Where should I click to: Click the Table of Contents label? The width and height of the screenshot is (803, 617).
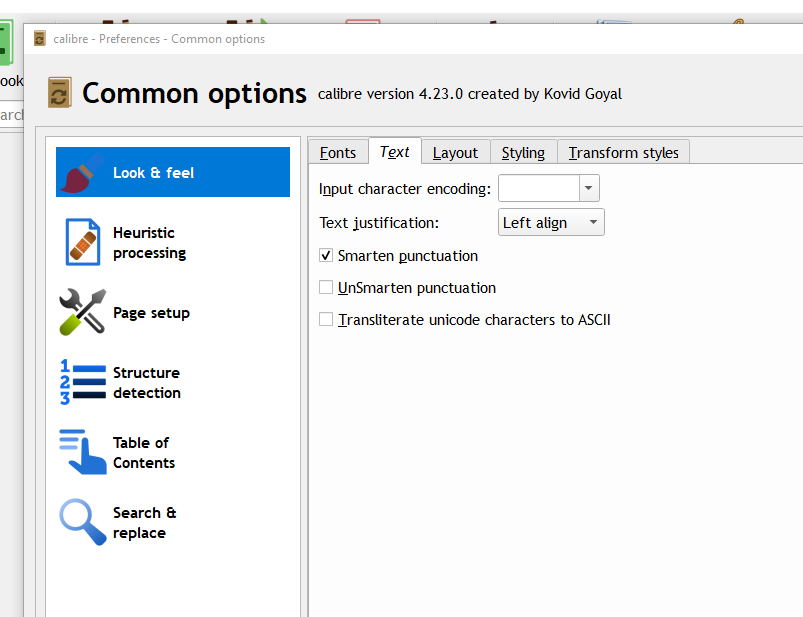144,453
